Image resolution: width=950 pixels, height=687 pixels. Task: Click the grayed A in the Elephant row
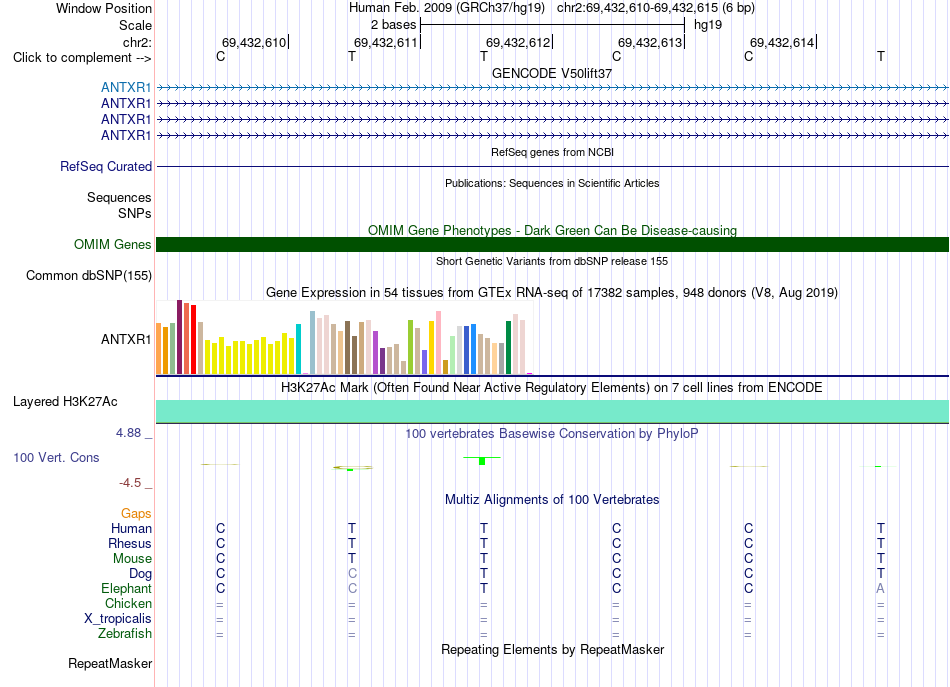click(x=880, y=588)
